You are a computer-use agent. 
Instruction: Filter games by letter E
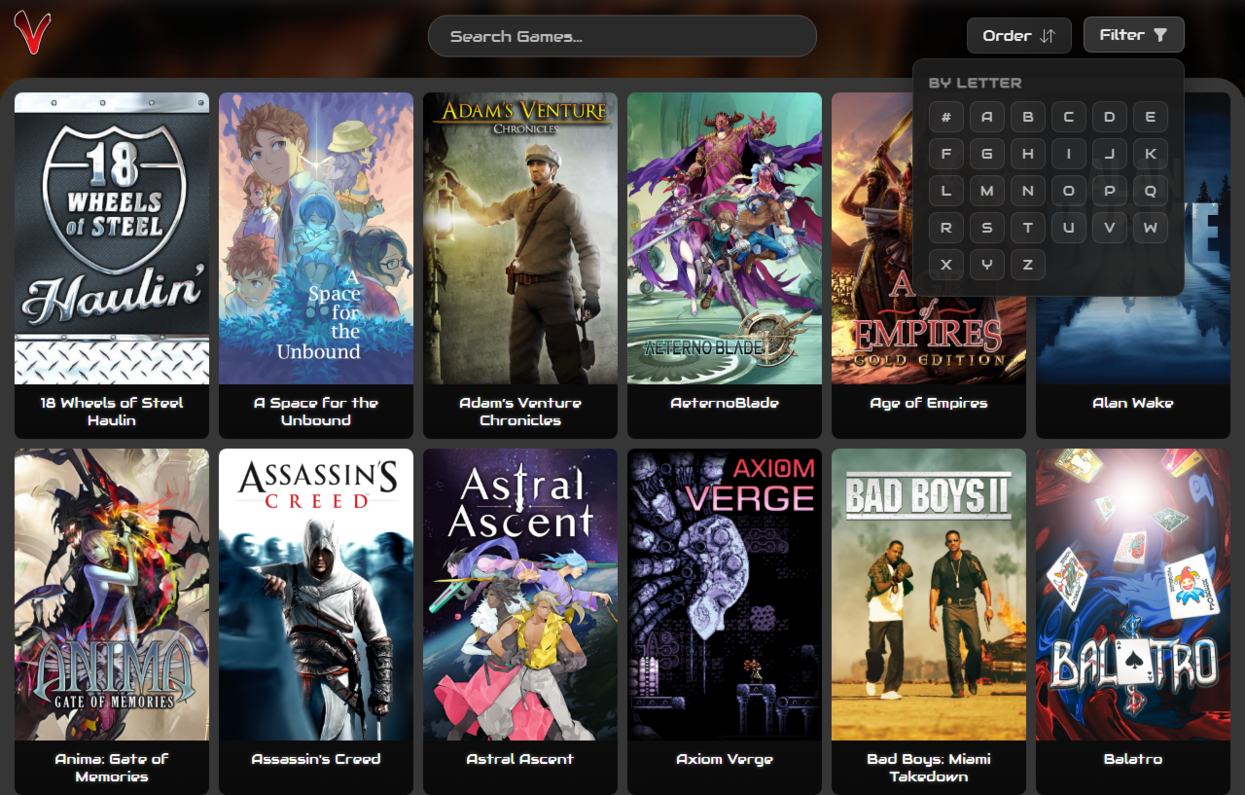coord(1151,117)
